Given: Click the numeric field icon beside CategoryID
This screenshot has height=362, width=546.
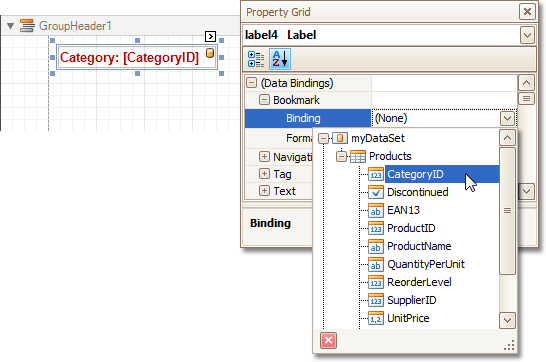Looking at the screenshot, I should [376, 174].
